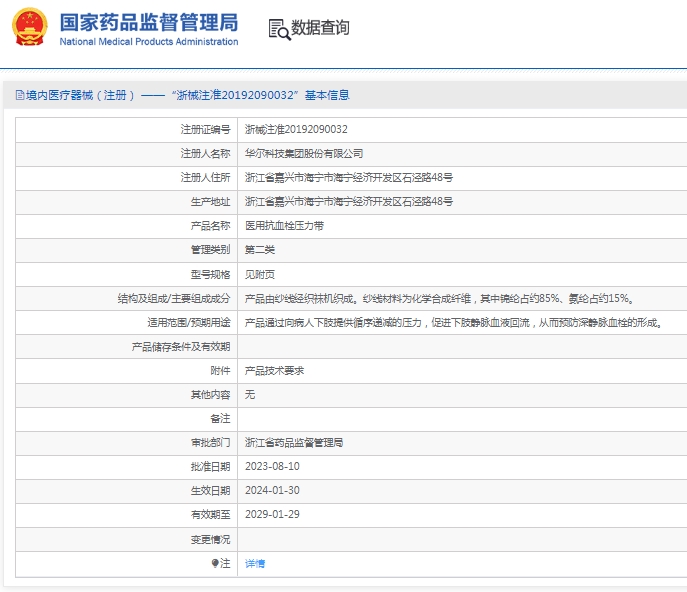
Task: Click effective date 2024-01-30
Action: [x=272, y=490]
